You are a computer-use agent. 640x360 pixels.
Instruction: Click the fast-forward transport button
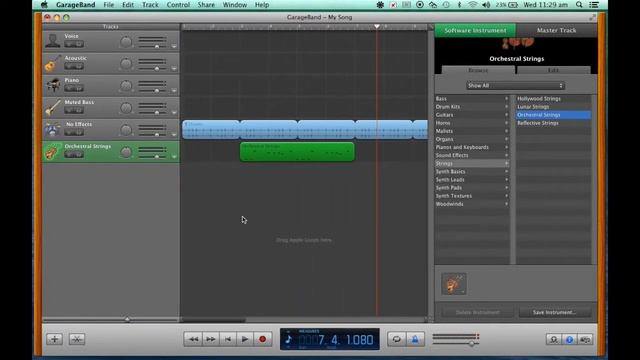211,339
